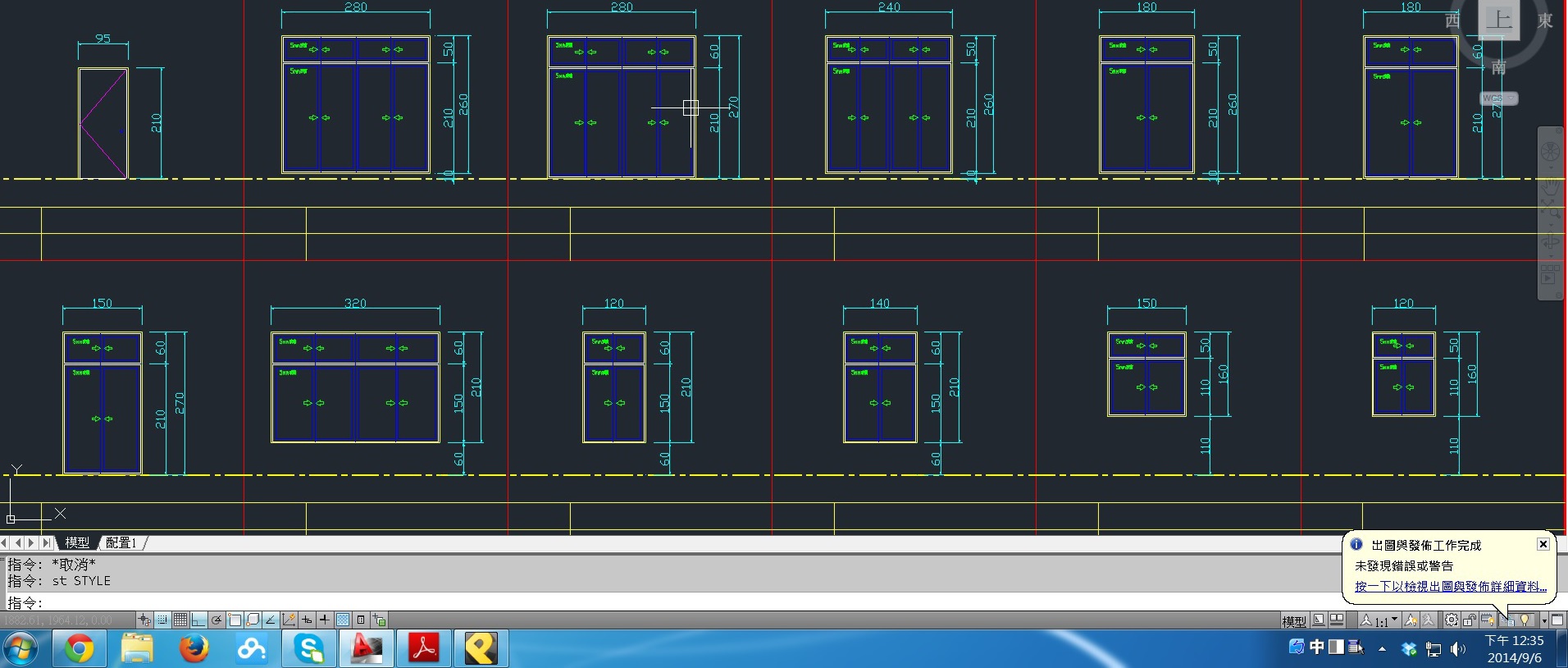The width and height of the screenshot is (1568, 668).
Task: Click 西 direction on ViewCube compass
Action: tap(1452, 20)
